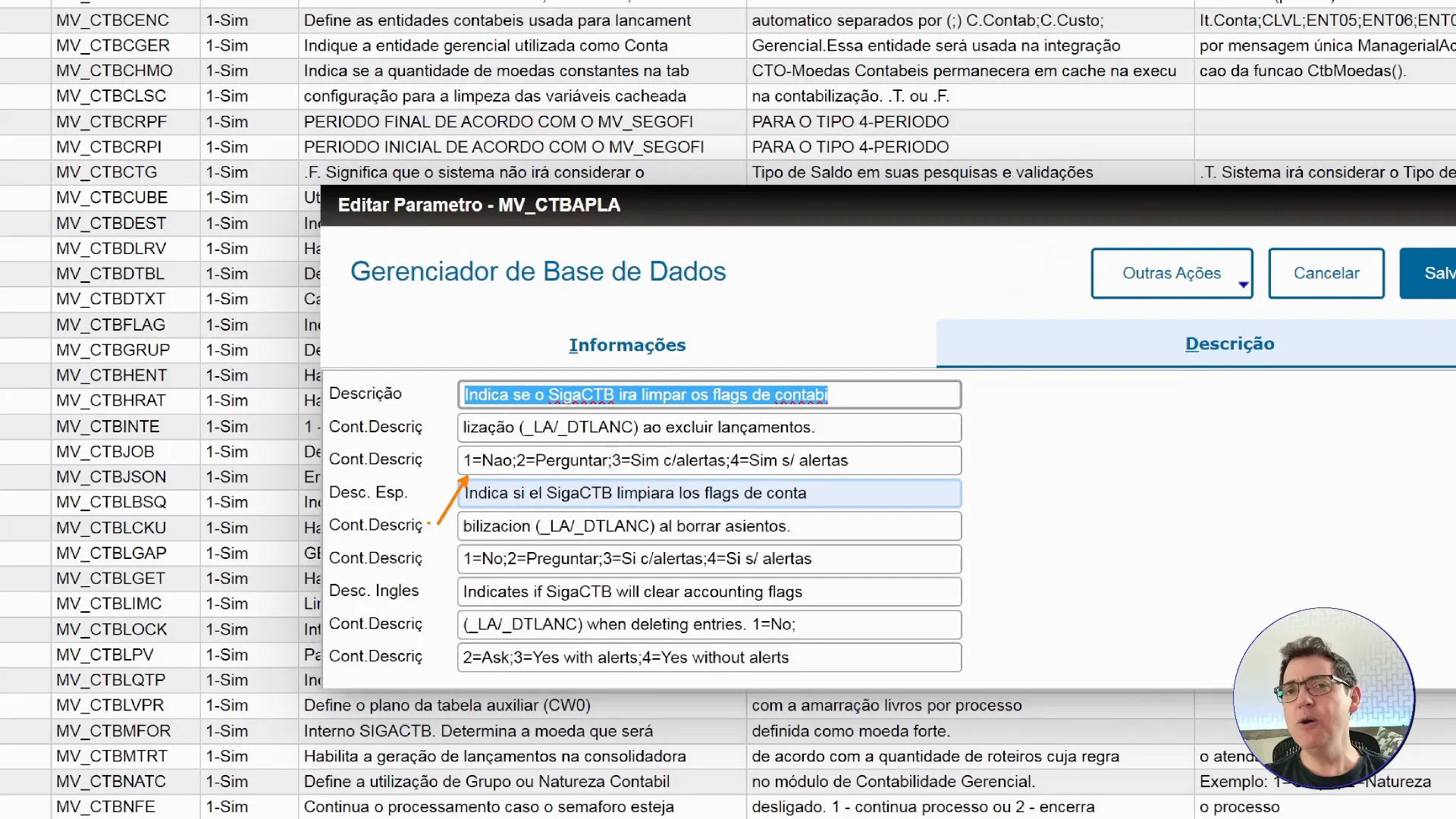Click the 1-Sim cell beside MV_CTBCGER

(x=227, y=45)
